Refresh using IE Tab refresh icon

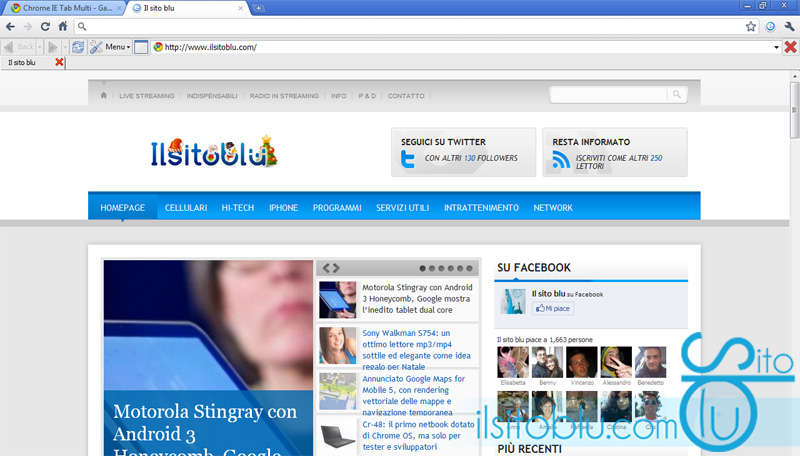pos(78,47)
